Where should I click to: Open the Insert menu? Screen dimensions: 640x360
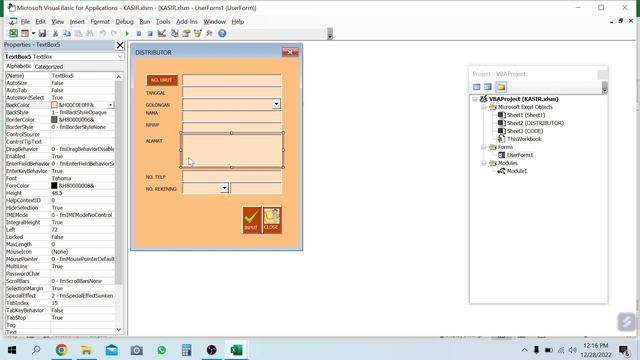click(77, 22)
